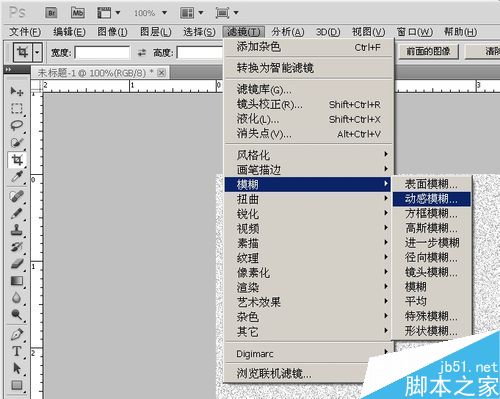Image resolution: width=500 pixels, height=399 pixels.
Task: Open the 3D(D) menu
Action: click(328, 32)
